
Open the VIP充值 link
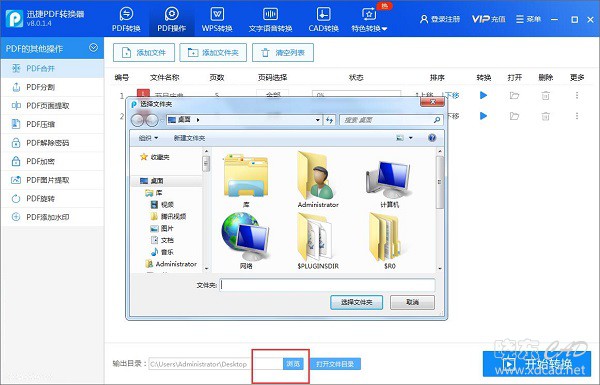(489, 19)
